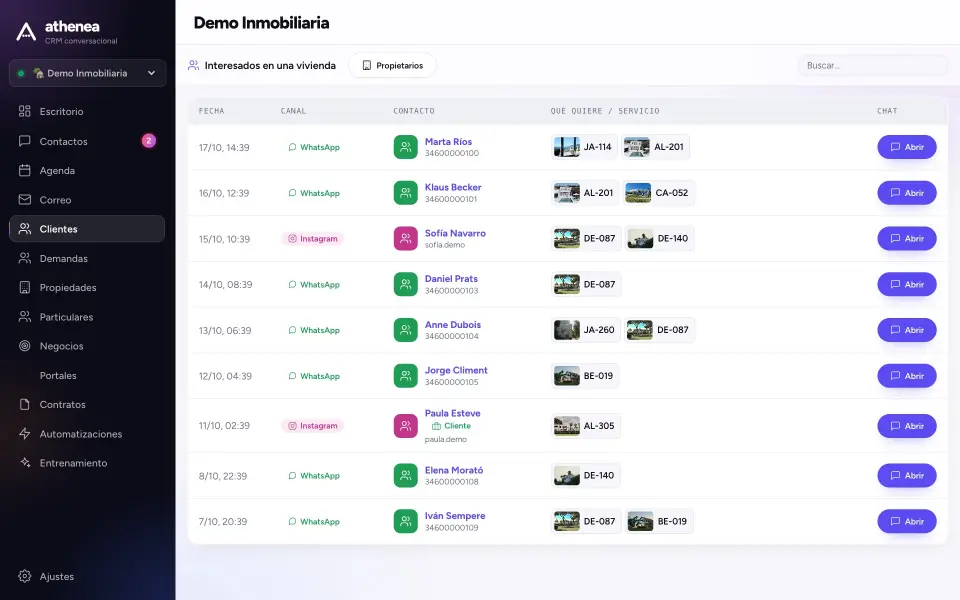Image resolution: width=960 pixels, height=600 pixels.
Task: Click Iván Sempere green contact avatar icon
Action: [x=405, y=522]
